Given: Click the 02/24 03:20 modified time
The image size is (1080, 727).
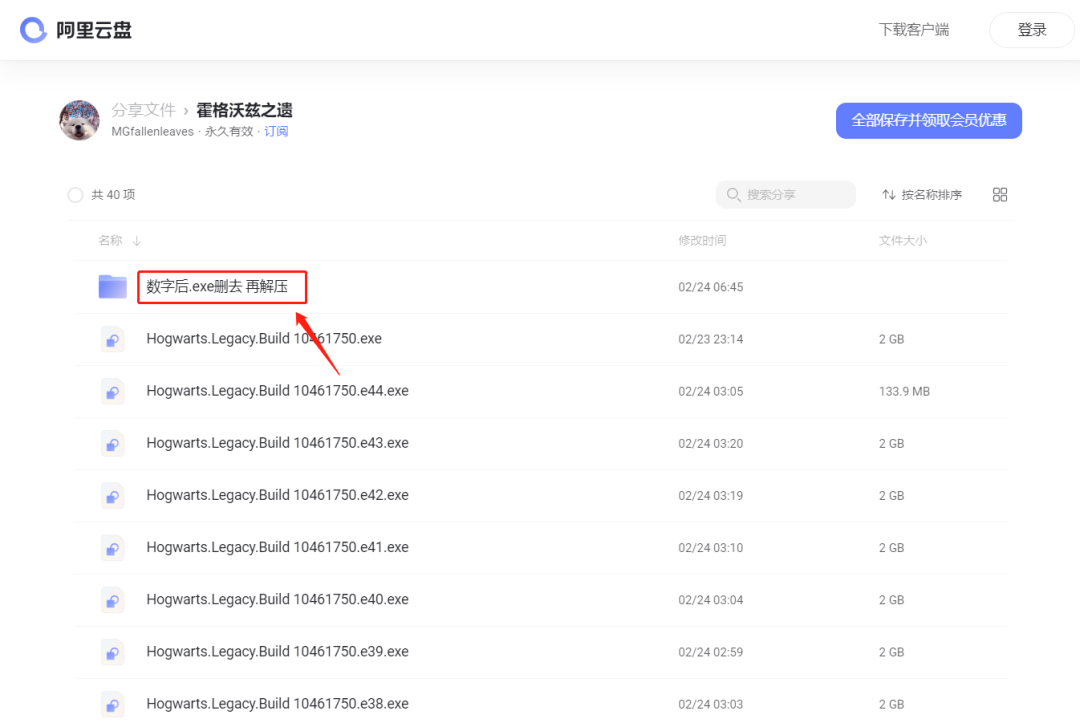Looking at the screenshot, I should point(710,444).
